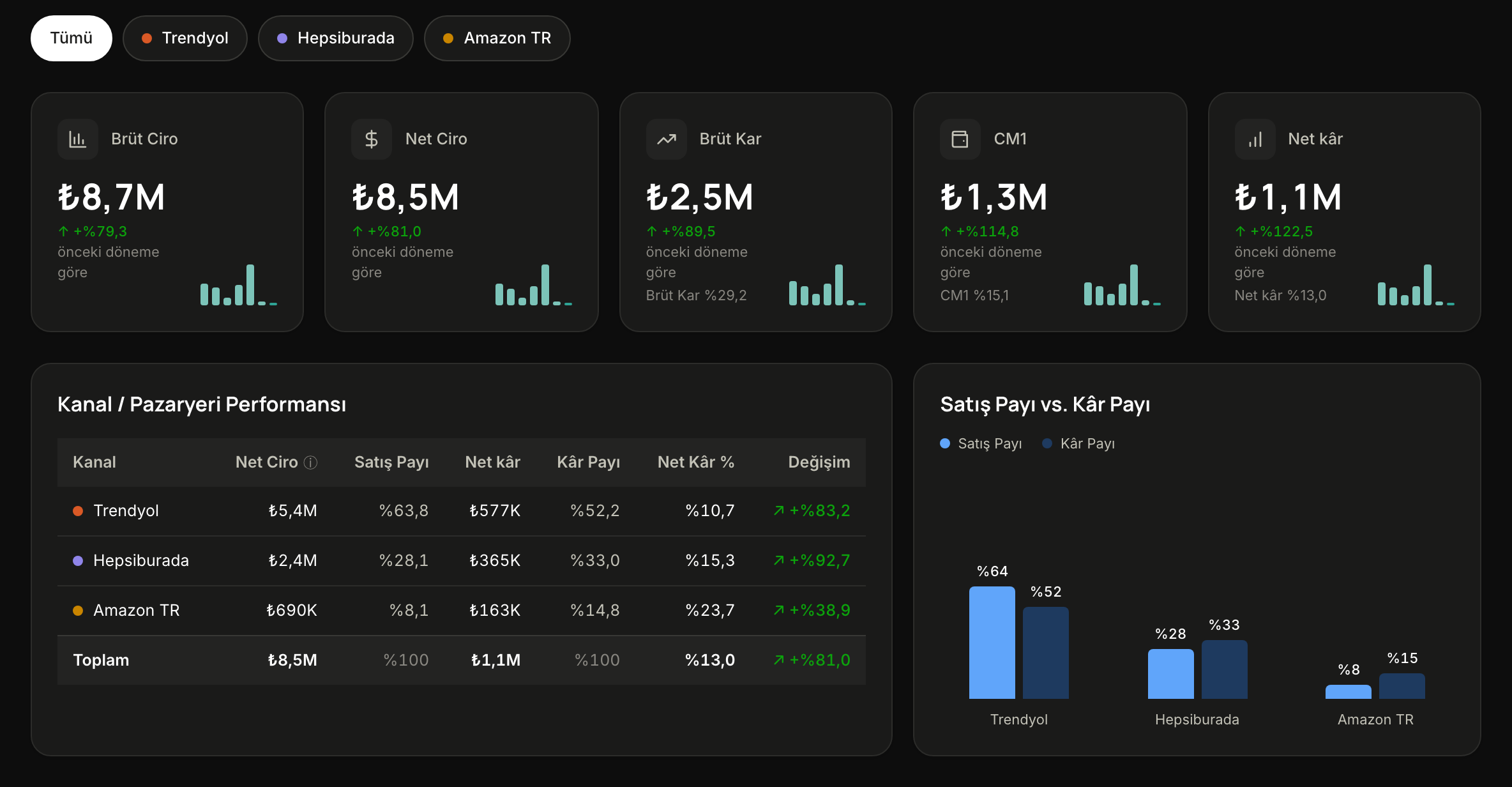The image size is (1512, 787).
Task: Filter by Hepsiburada channel pill
Action: click(x=336, y=38)
